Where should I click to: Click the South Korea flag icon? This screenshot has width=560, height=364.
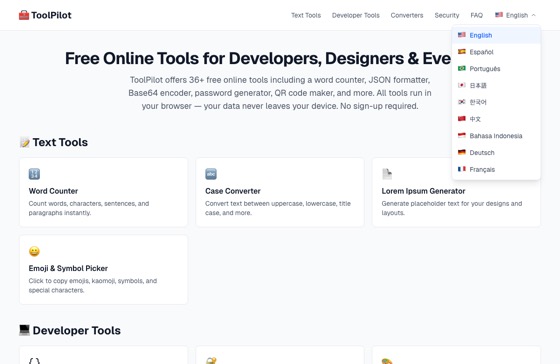[462, 102]
